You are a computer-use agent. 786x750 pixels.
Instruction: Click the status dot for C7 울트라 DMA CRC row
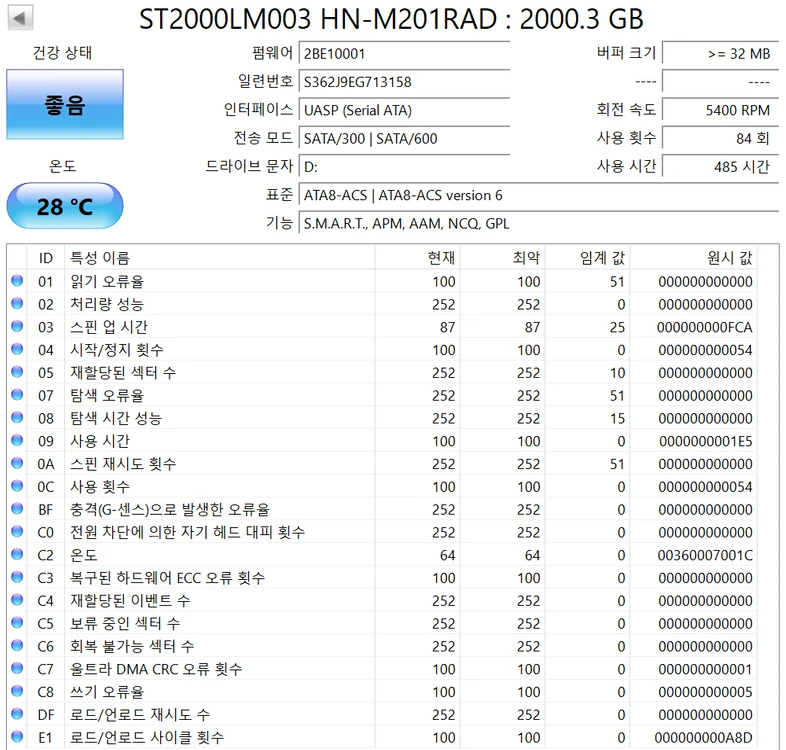click(17, 668)
